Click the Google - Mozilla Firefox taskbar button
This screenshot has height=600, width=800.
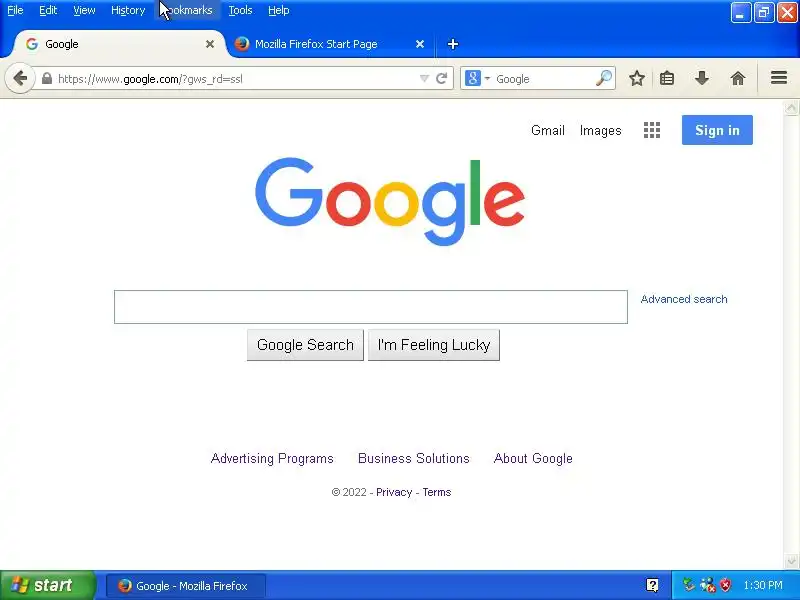[185, 586]
